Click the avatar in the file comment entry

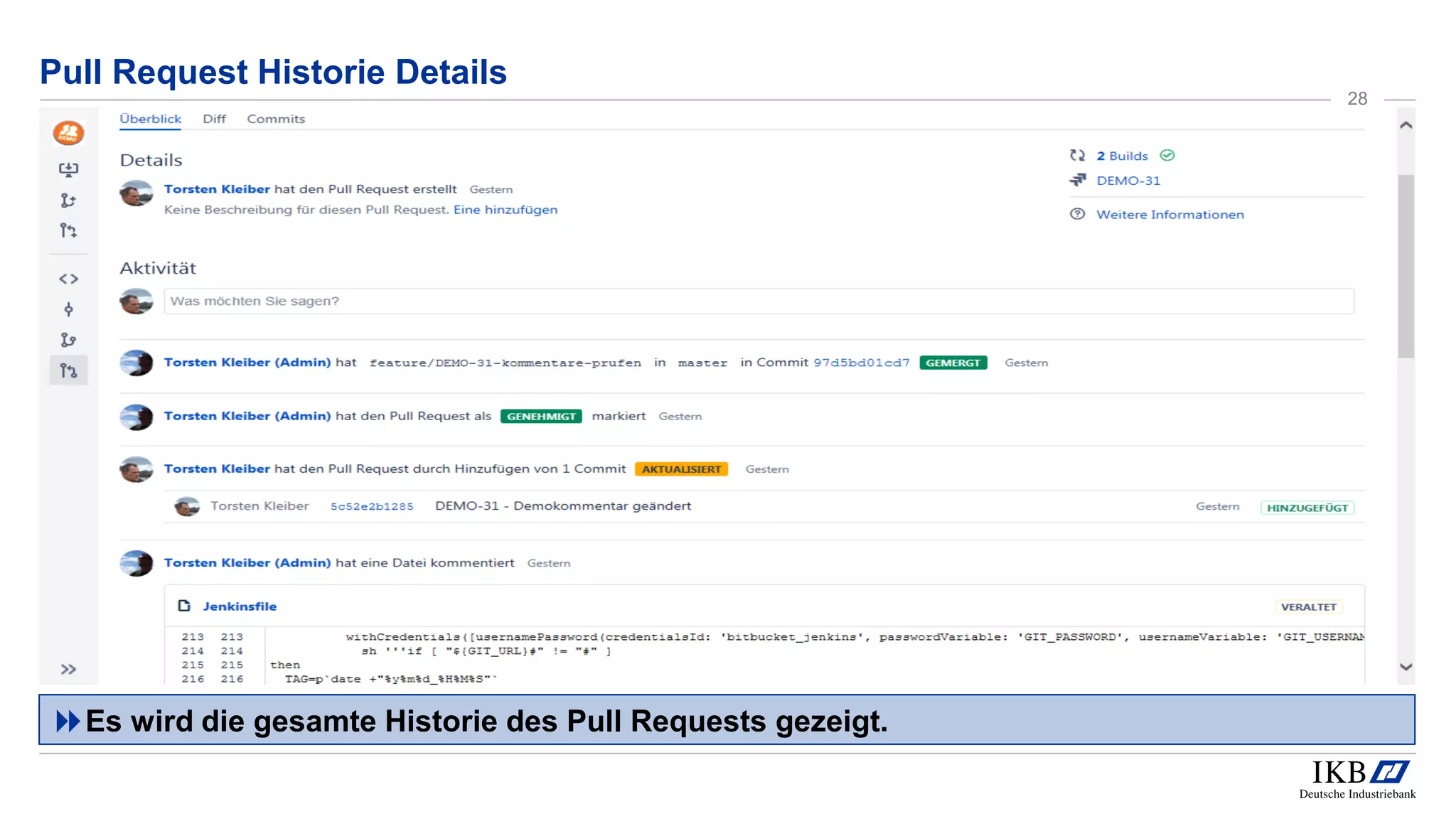(136, 563)
